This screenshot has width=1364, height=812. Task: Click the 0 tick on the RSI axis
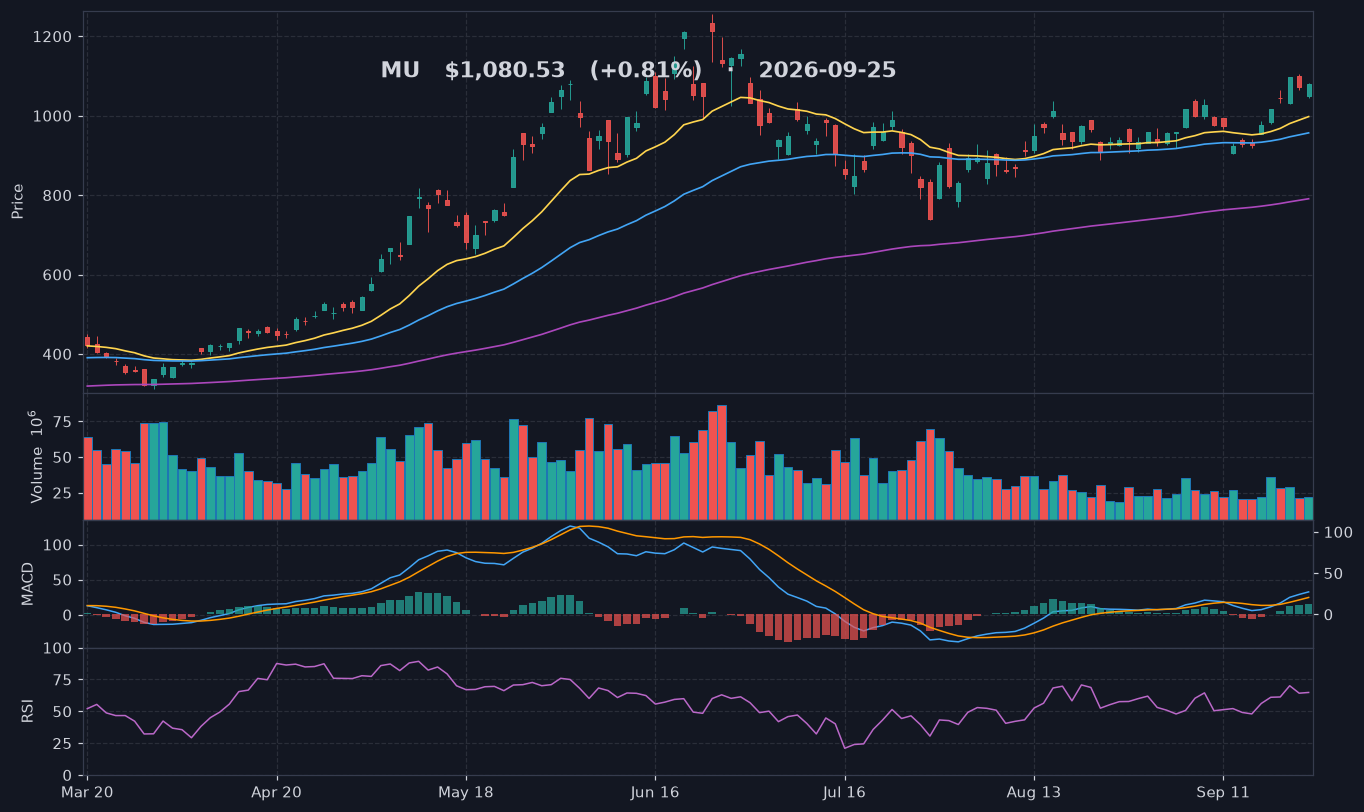coord(67,776)
